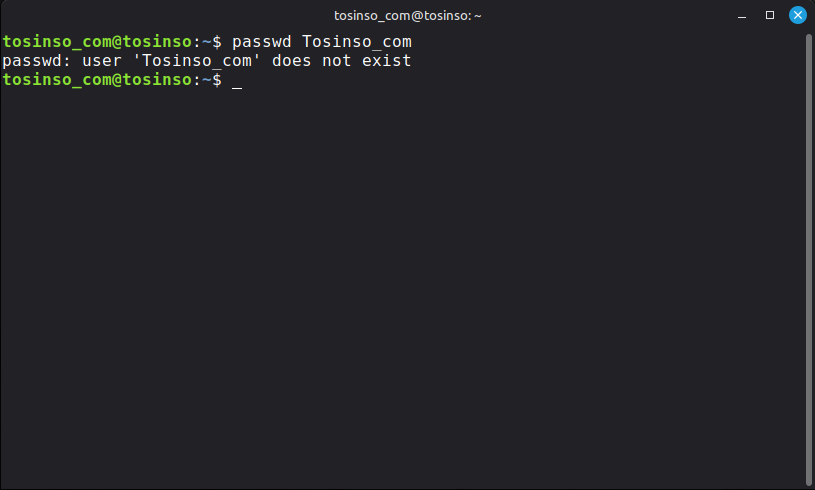Click the underscore cursor after the last prompt

tap(237, 82)
